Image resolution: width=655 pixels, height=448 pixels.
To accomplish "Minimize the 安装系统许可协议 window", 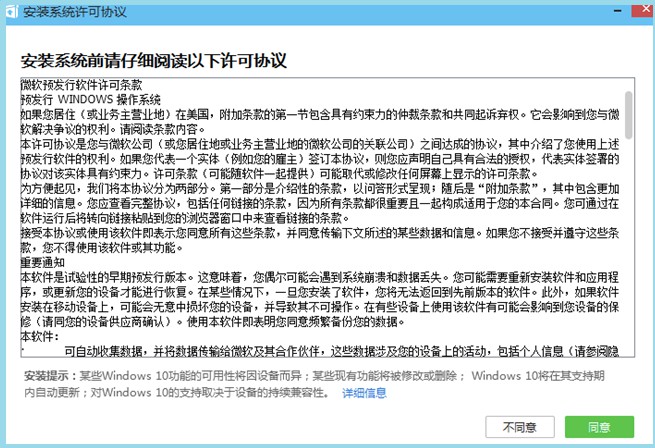I will click(x=617, y=10).
